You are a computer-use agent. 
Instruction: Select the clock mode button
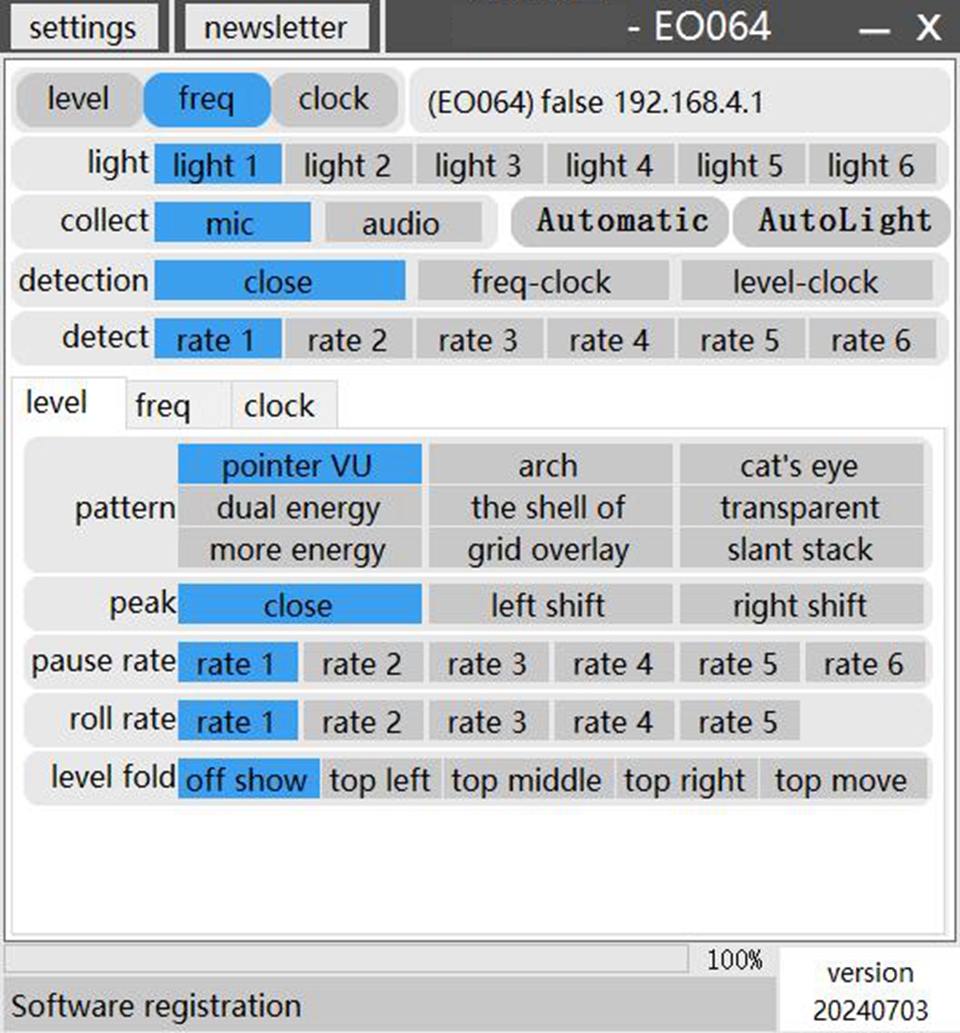(333, 100)
